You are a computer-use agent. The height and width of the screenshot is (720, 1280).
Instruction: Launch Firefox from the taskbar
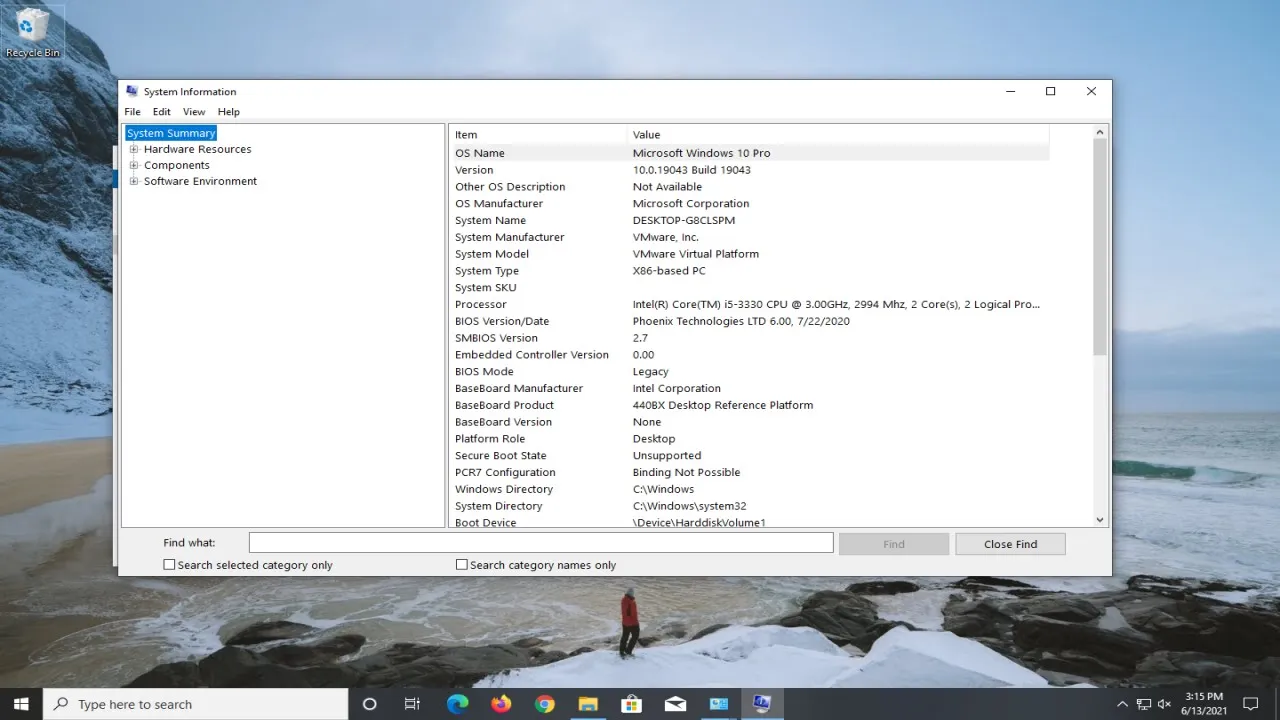click(501, 704)
